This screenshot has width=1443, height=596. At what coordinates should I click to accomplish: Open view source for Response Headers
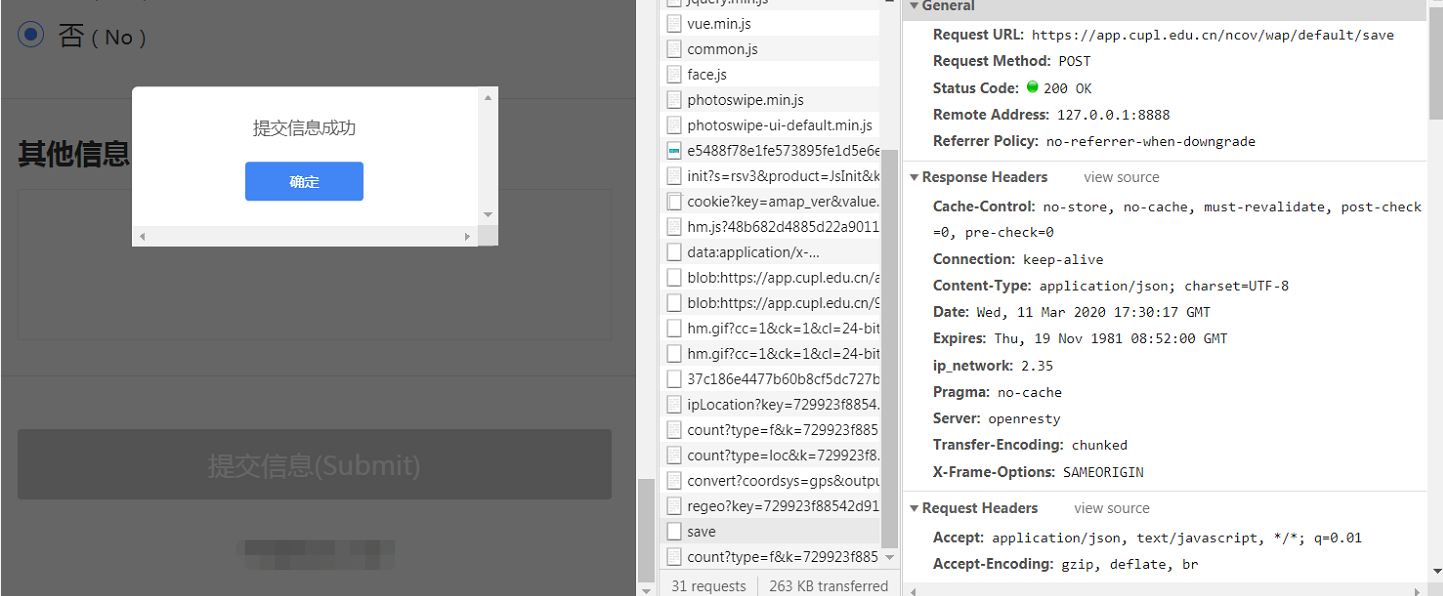click(x=1121, y=177)
